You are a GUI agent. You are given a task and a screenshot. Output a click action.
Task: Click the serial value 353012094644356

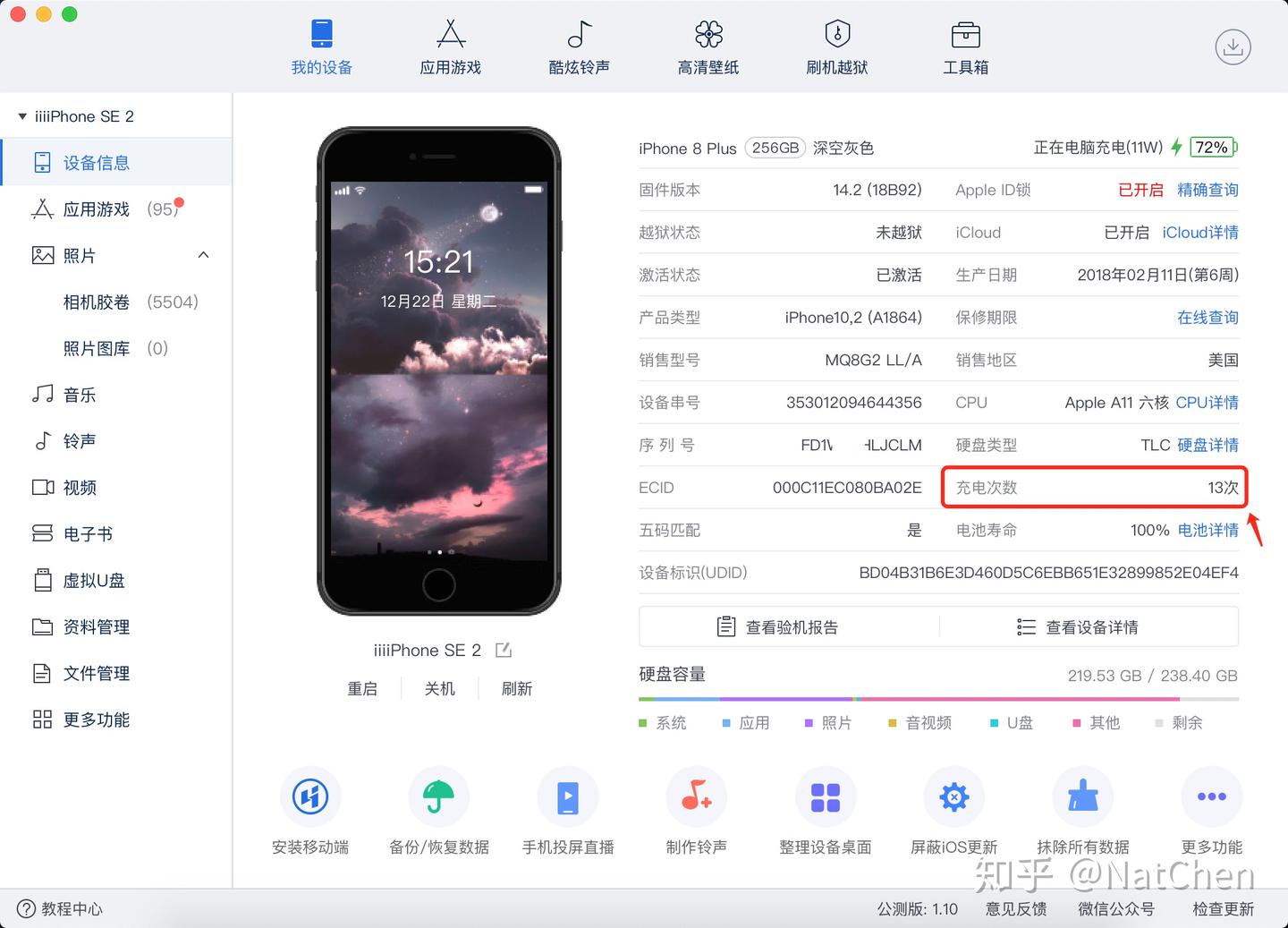853,403
